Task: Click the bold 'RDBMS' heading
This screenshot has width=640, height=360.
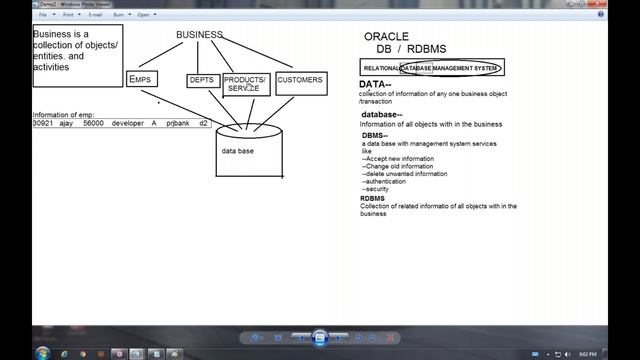Action: [x=372, y=199]
